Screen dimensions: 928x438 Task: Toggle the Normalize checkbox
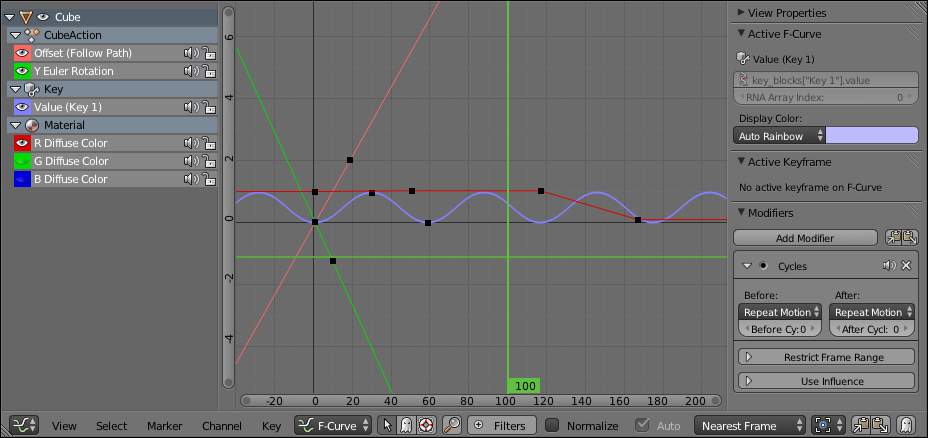552,426
